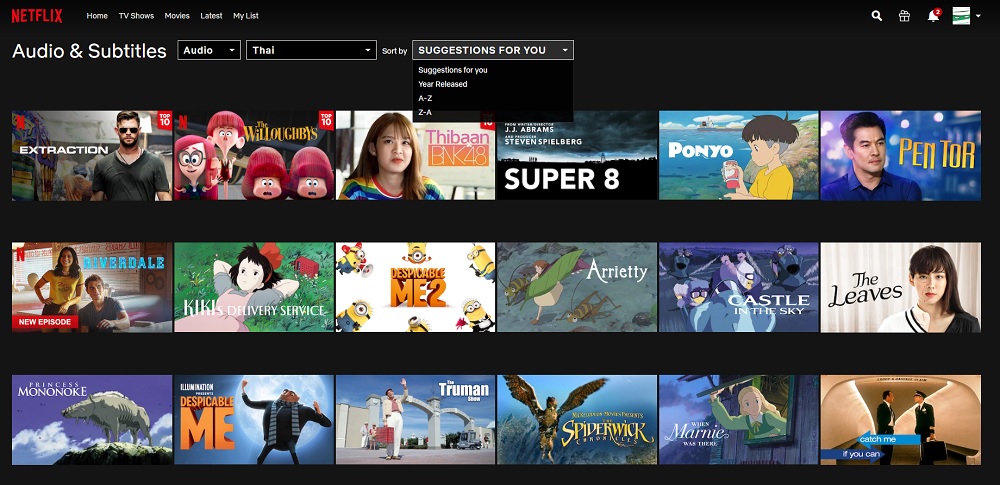Click the Top 10 badge on Extraction
Image resolution: width=1000 pixels, height=485 pixels.
(165, 120)
